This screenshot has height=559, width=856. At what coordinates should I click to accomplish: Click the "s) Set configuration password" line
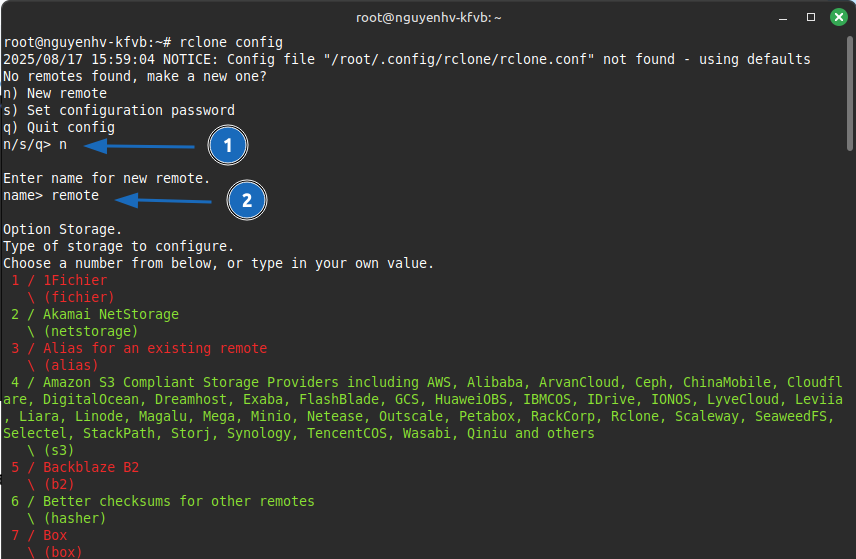(119, 110)
